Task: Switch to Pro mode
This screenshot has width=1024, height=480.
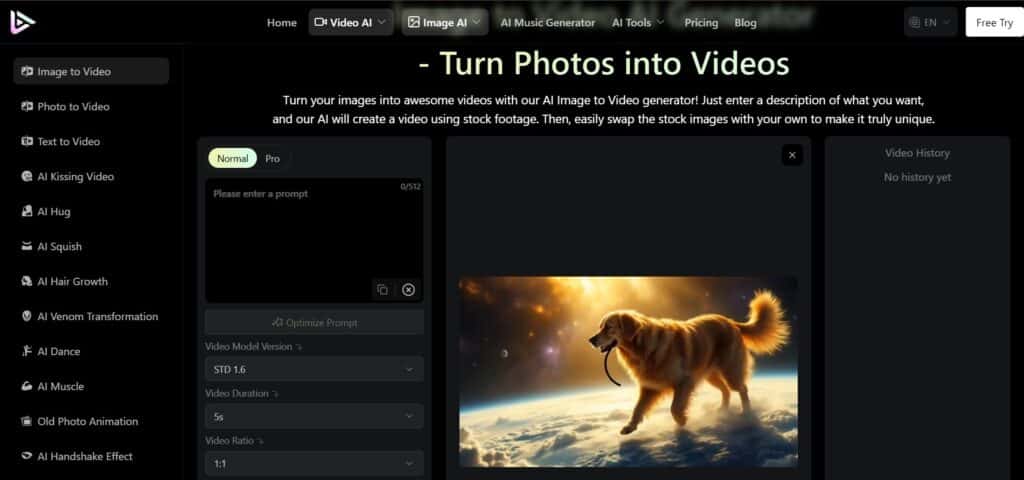Action: [273, 159]
